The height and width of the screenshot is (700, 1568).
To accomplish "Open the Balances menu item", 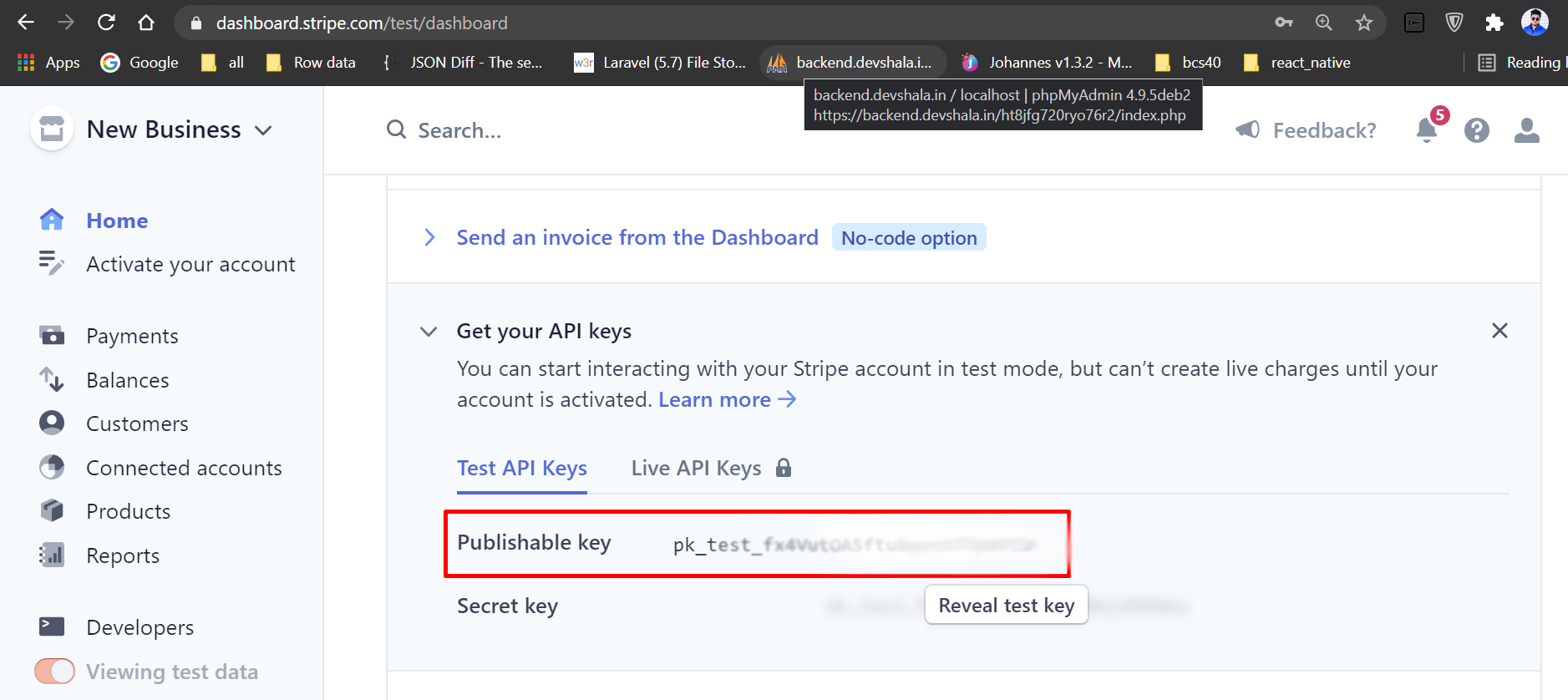I will coord(128,380).
